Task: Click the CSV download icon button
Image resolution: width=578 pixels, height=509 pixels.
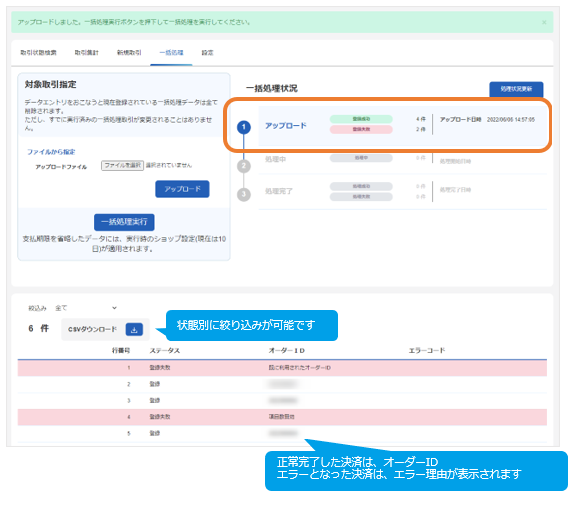Action: click(x=134, y=329)
